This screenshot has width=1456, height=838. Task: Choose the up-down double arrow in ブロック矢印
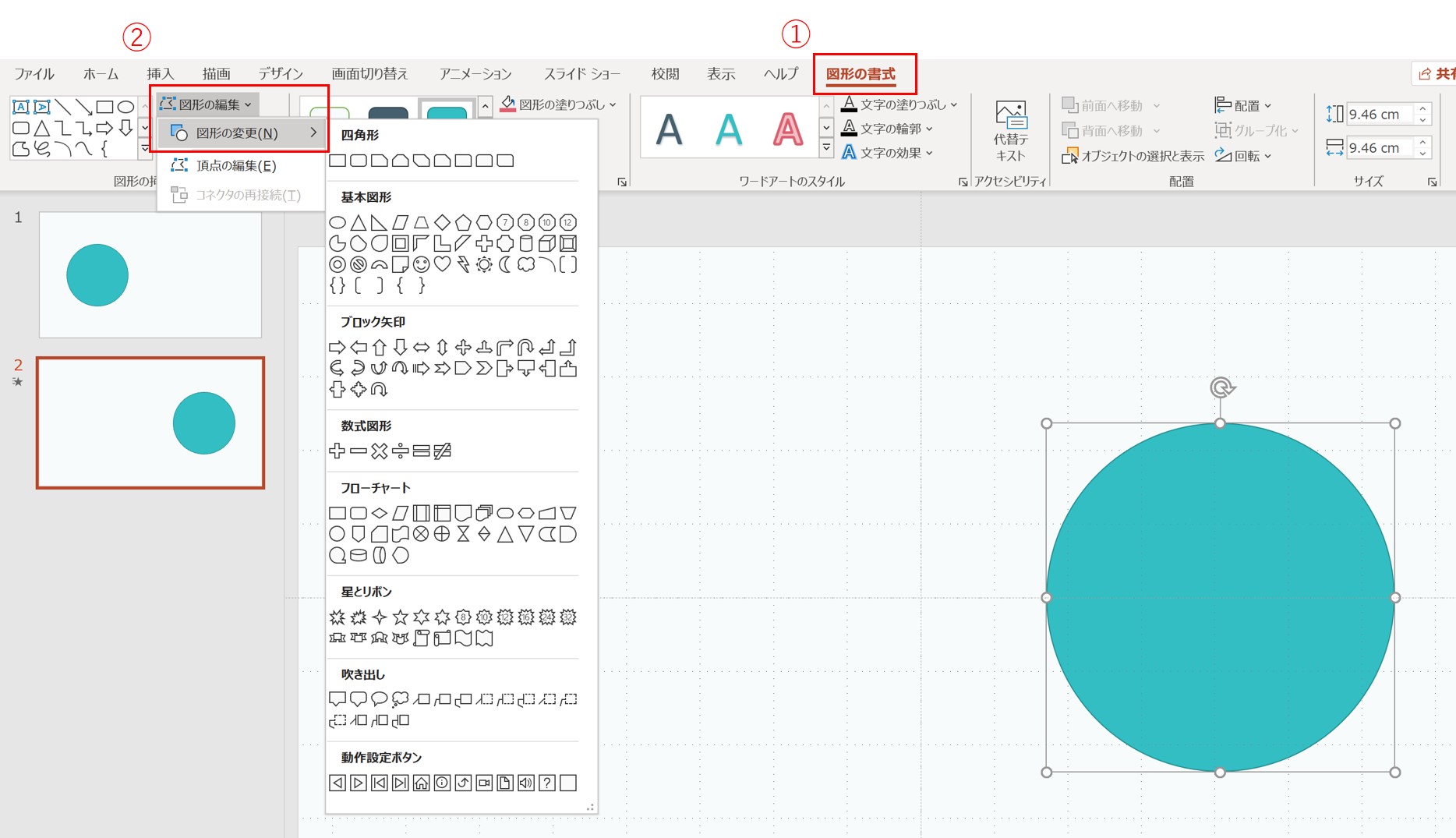tap(442, 347)
